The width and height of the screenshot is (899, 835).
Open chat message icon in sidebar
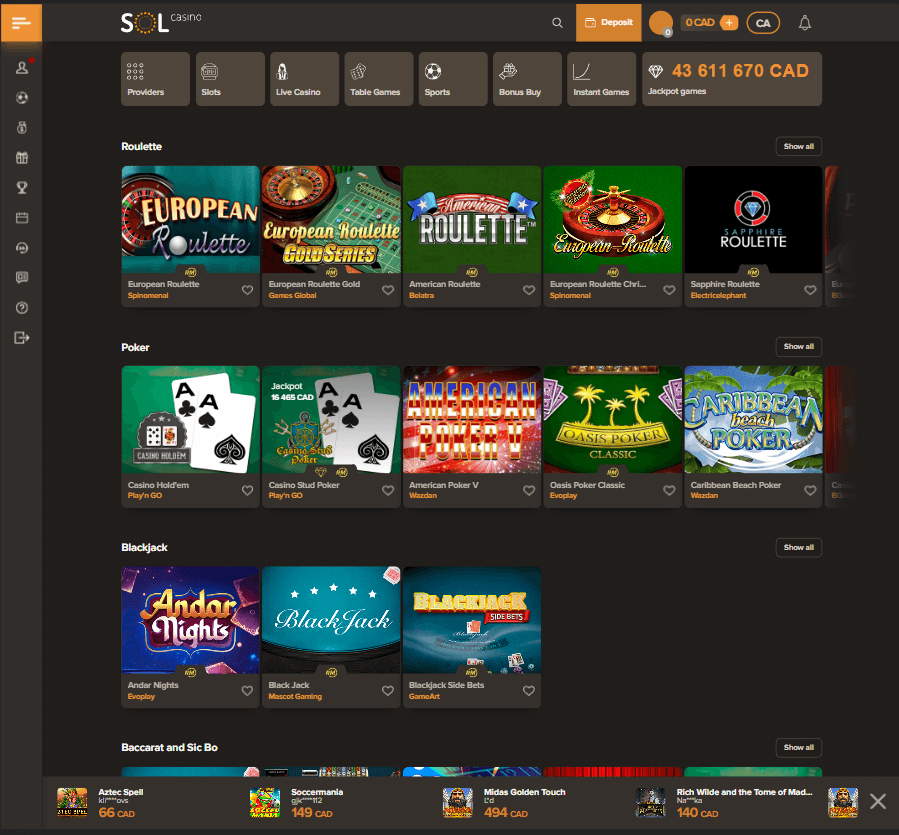point(22,278)
